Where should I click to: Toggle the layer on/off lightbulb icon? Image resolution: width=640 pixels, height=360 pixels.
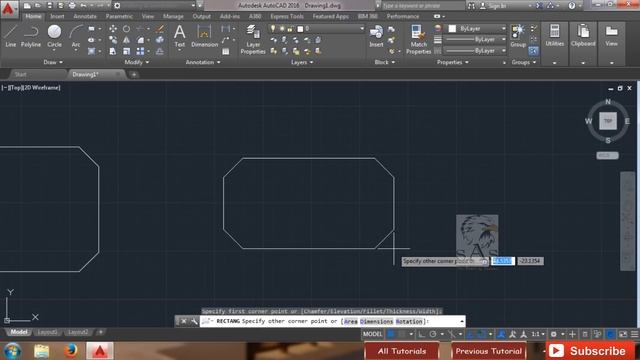pyautogui.click(x=273, y=29)
